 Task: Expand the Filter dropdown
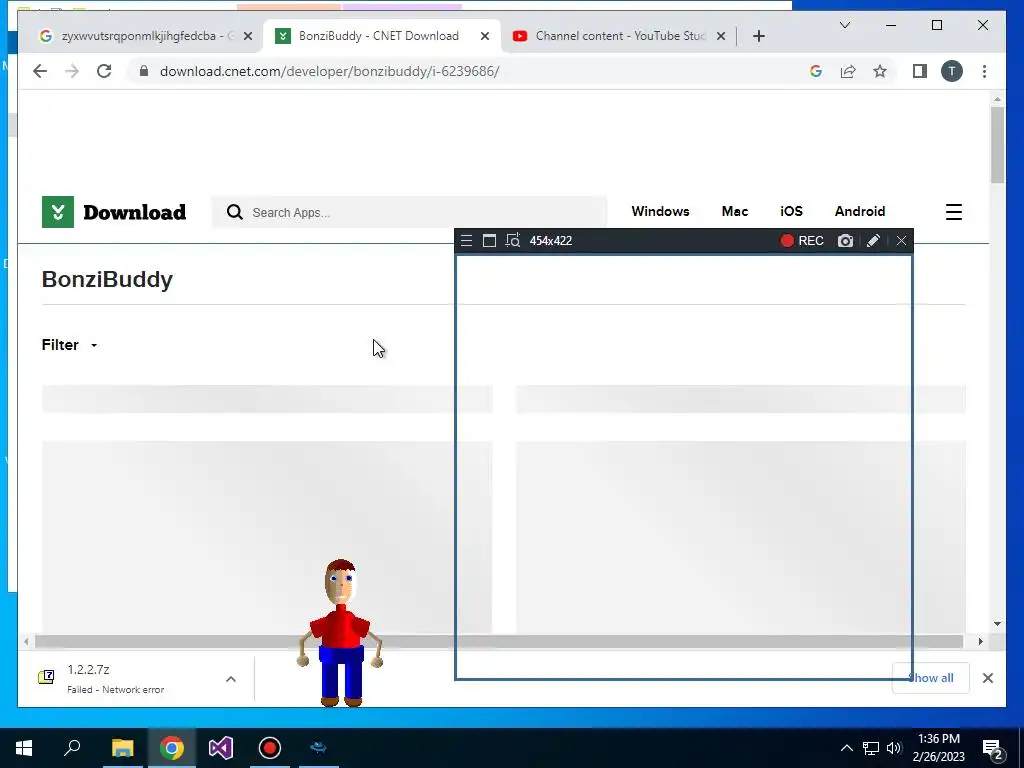[69, 345]
